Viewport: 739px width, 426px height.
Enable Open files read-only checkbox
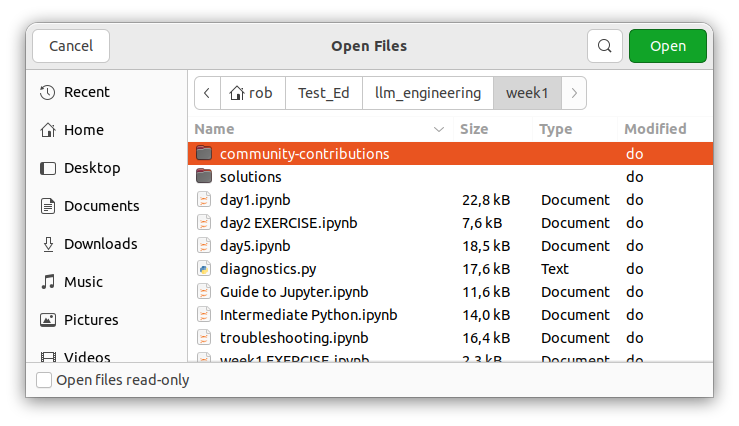click(x=44, y=380)
